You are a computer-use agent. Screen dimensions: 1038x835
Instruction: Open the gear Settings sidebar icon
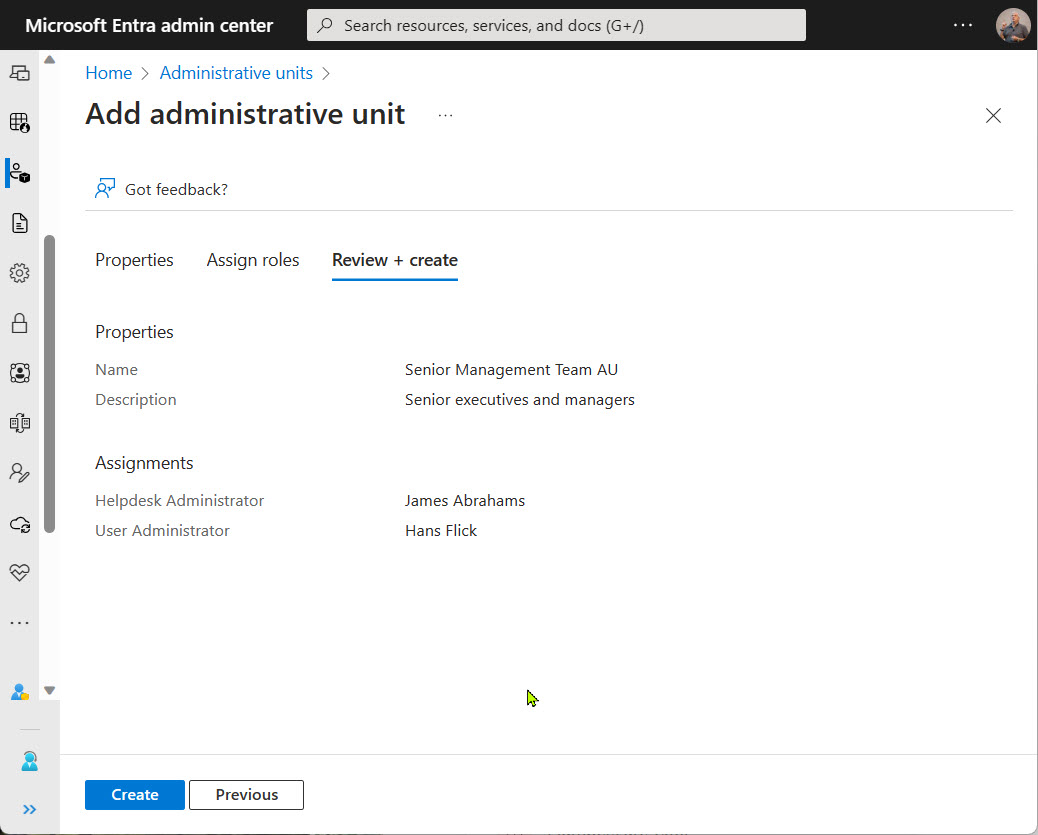click(19, 273)
